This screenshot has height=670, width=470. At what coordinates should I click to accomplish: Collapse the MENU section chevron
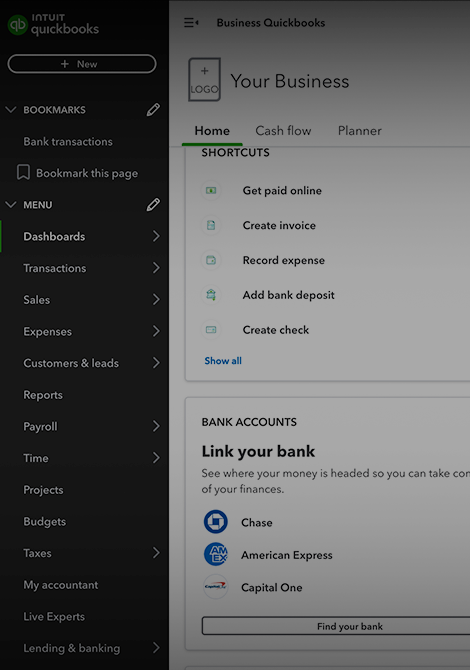click(x=11, y=205)
